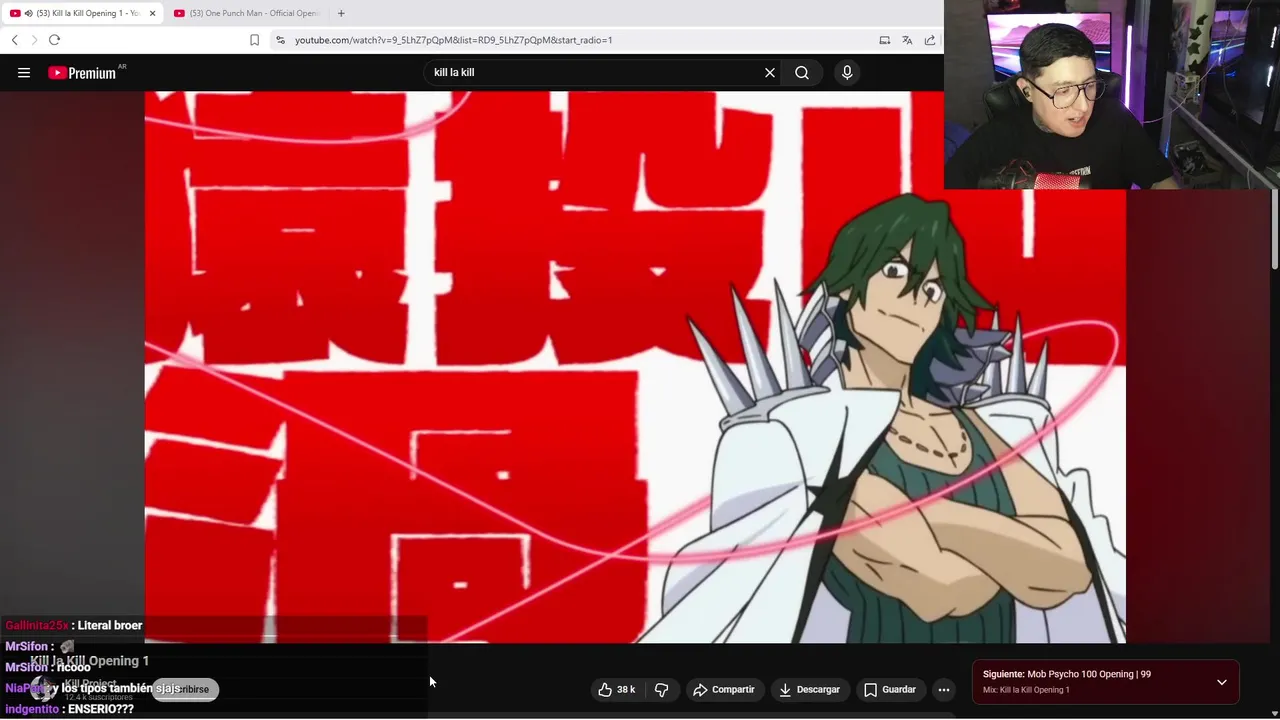Open the three-dot more actions menu
The image size is (1280, 720).
[944, 689]
